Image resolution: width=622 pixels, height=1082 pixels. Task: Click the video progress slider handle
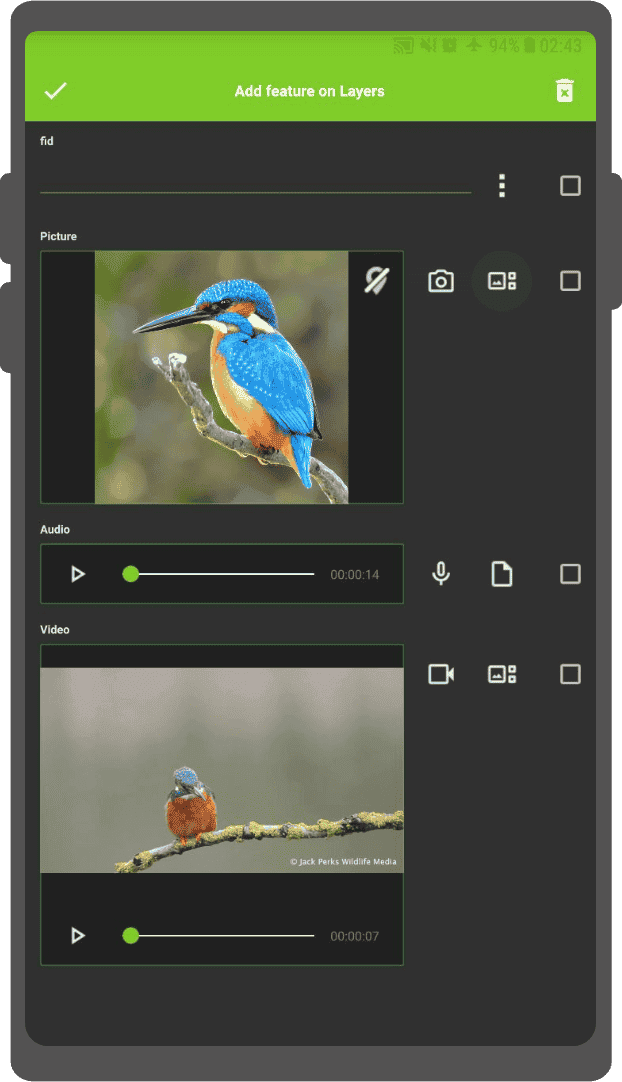pos(130,936)
